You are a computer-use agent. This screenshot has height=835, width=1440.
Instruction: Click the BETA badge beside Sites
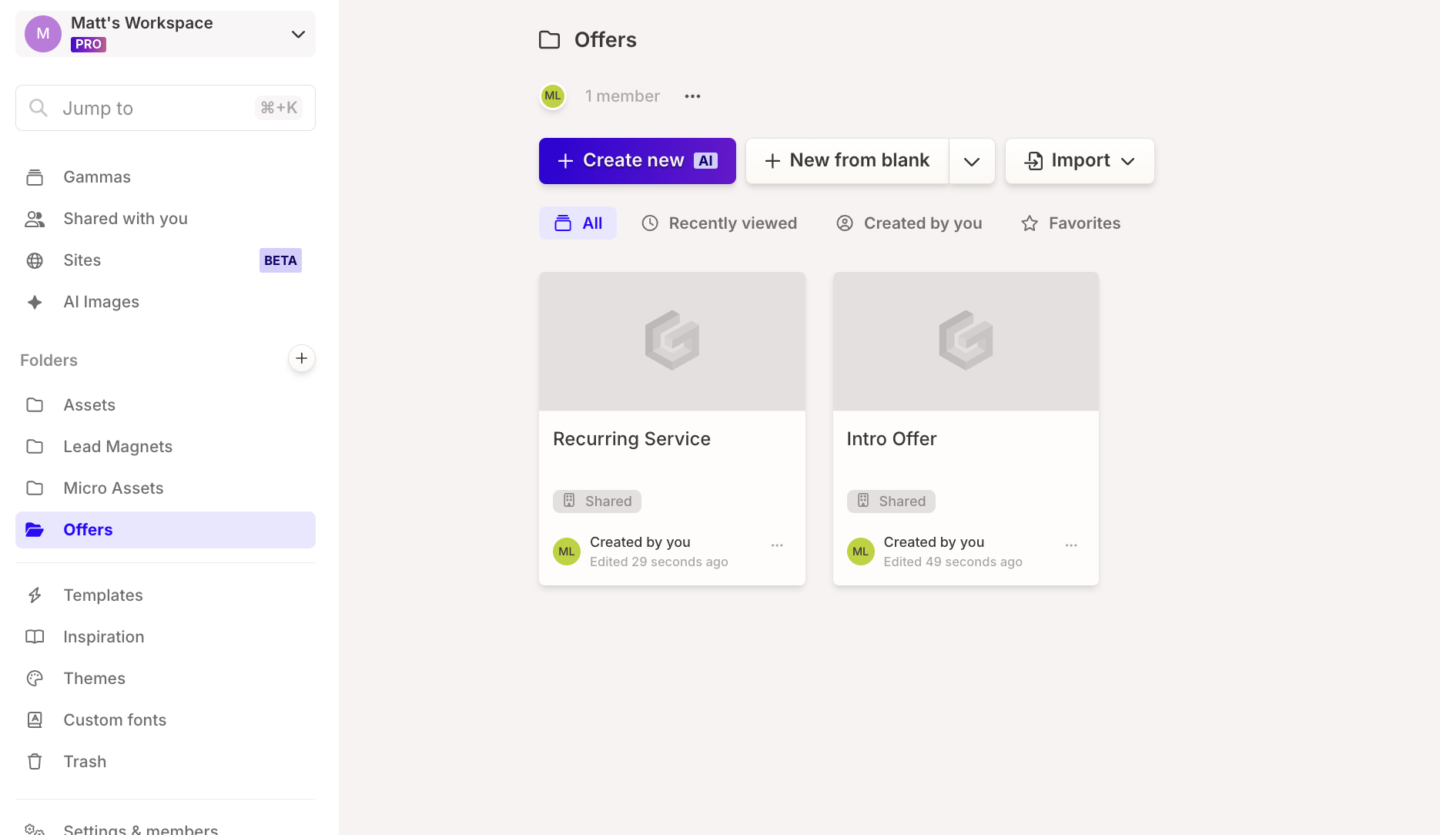pos(280,261)
